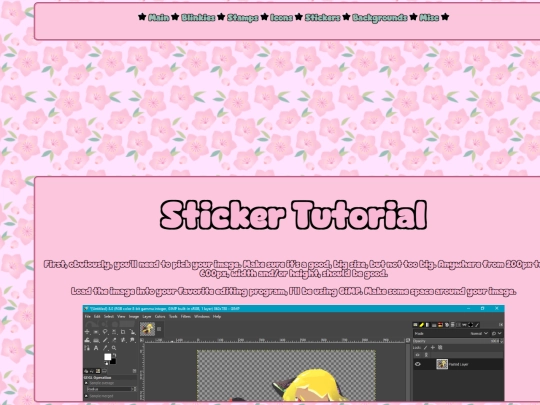Open the Edit menu in GIMP
540x405 pixels.
(97, 316)
